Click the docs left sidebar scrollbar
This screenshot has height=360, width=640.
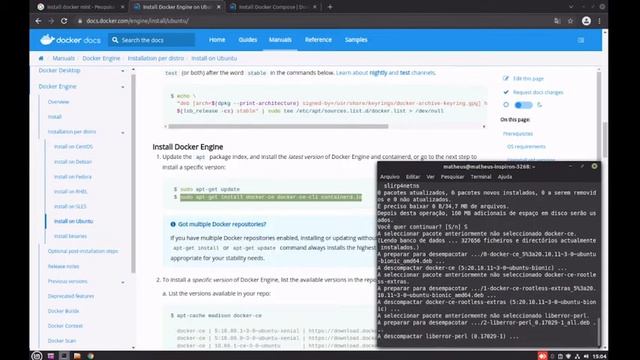[x=133, y=173]
